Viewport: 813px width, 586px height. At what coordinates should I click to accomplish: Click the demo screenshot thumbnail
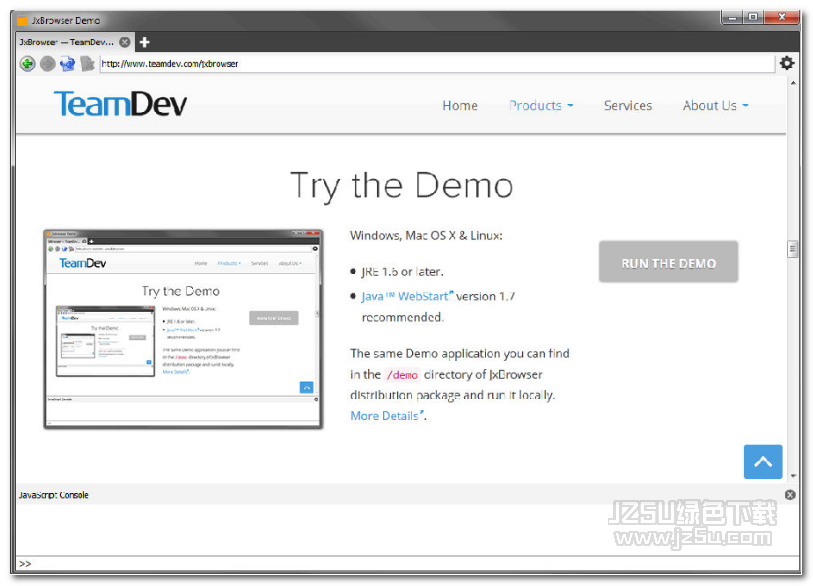tap(184, 329)
